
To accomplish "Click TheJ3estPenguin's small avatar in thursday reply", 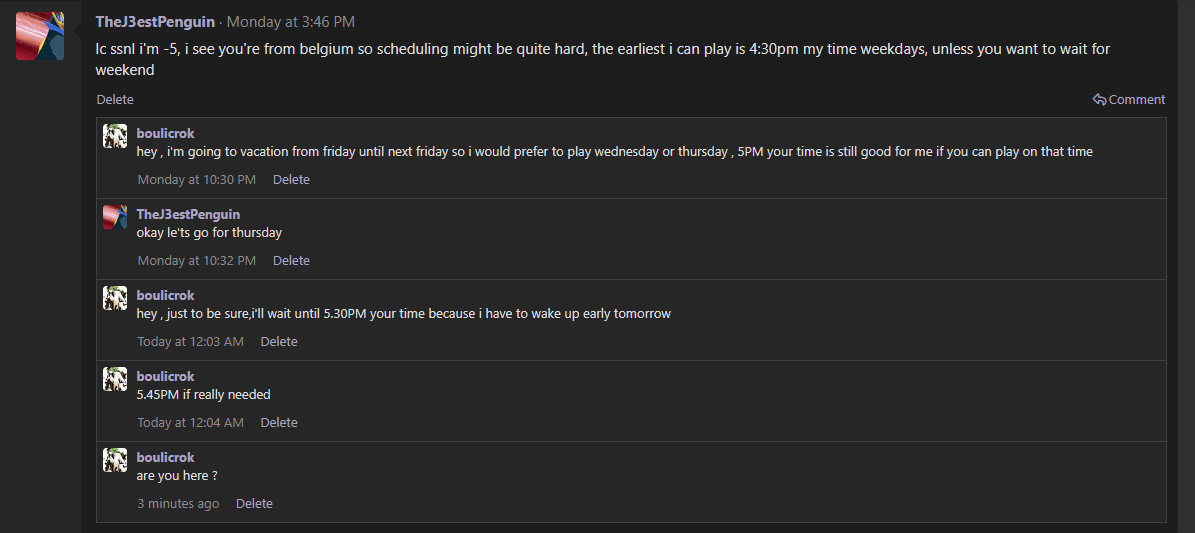I will pyautogui.click(x=115, y=217).
